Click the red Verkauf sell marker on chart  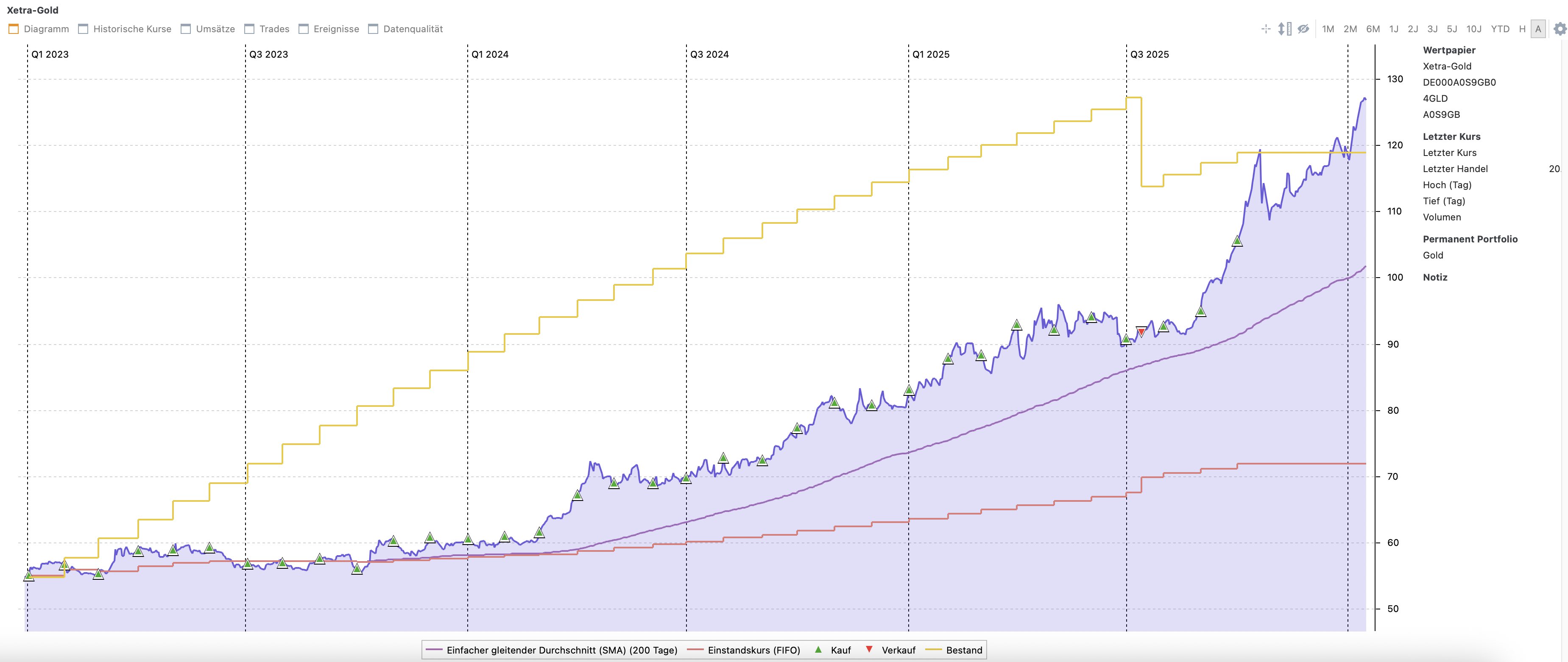(x=1141, y=331)
